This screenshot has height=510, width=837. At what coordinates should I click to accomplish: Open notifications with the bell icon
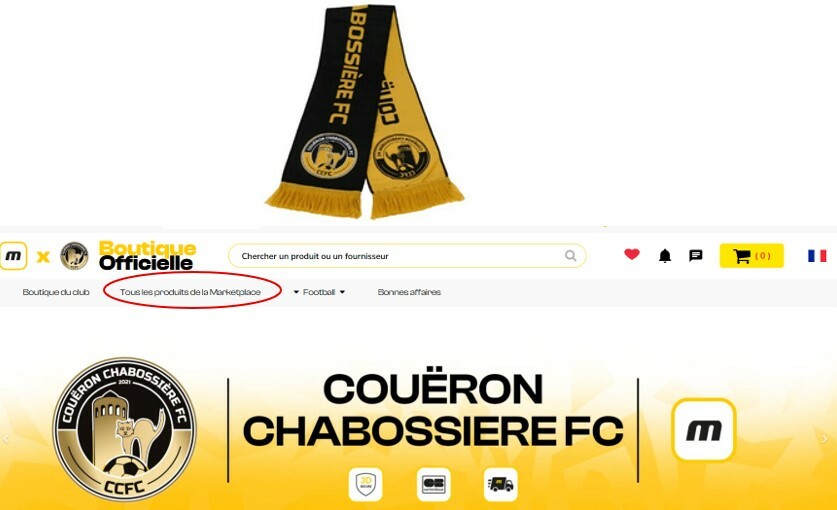[665, 256]
